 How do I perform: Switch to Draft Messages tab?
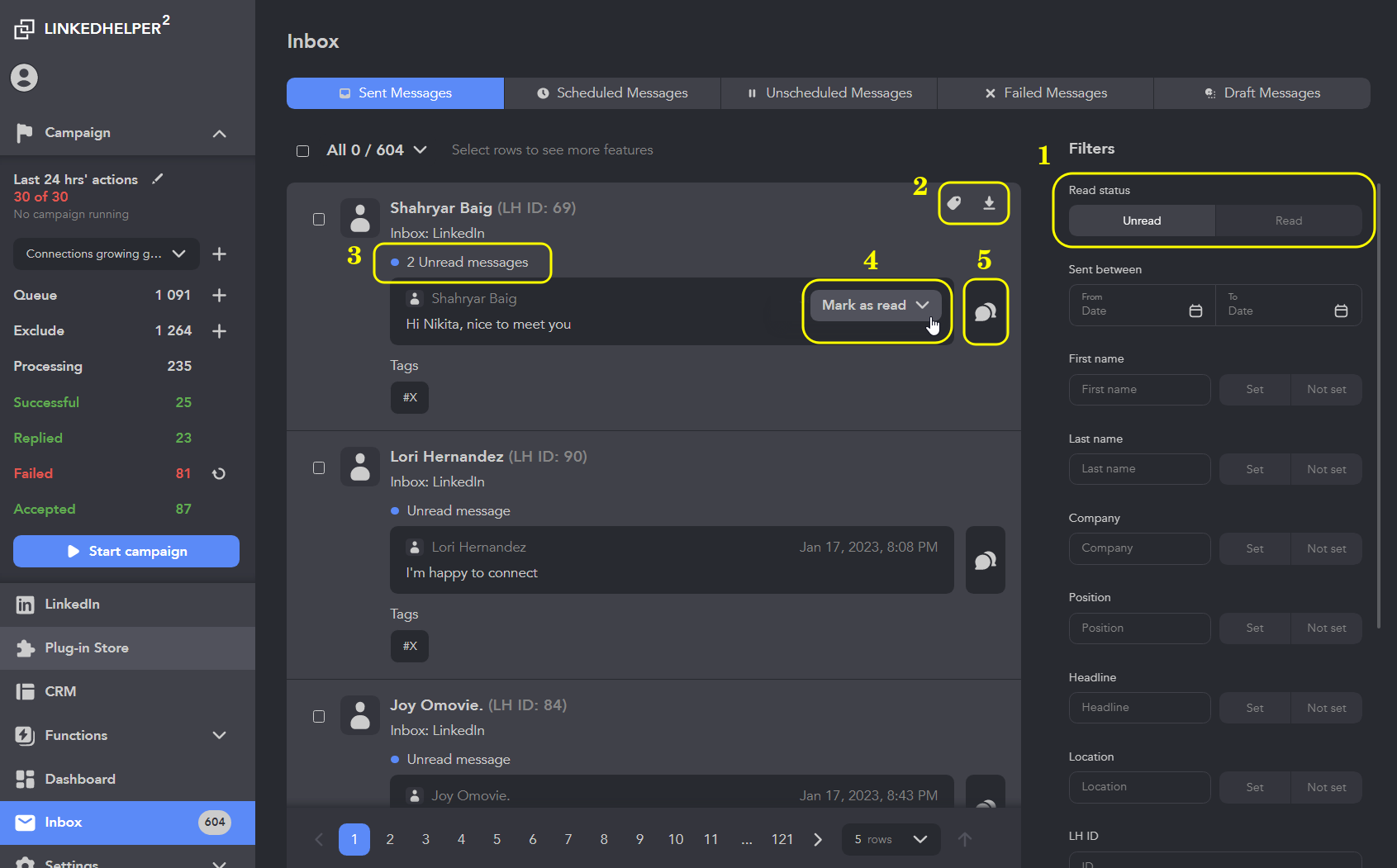(x=1262, y=92)
